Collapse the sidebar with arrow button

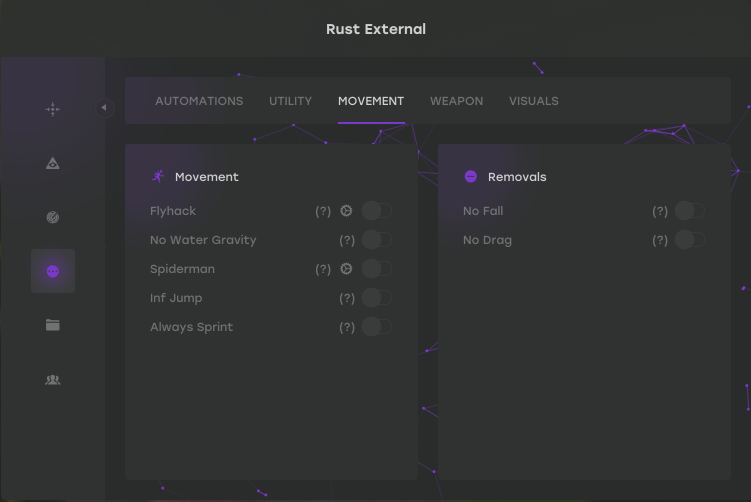click(x=104, y=108)
